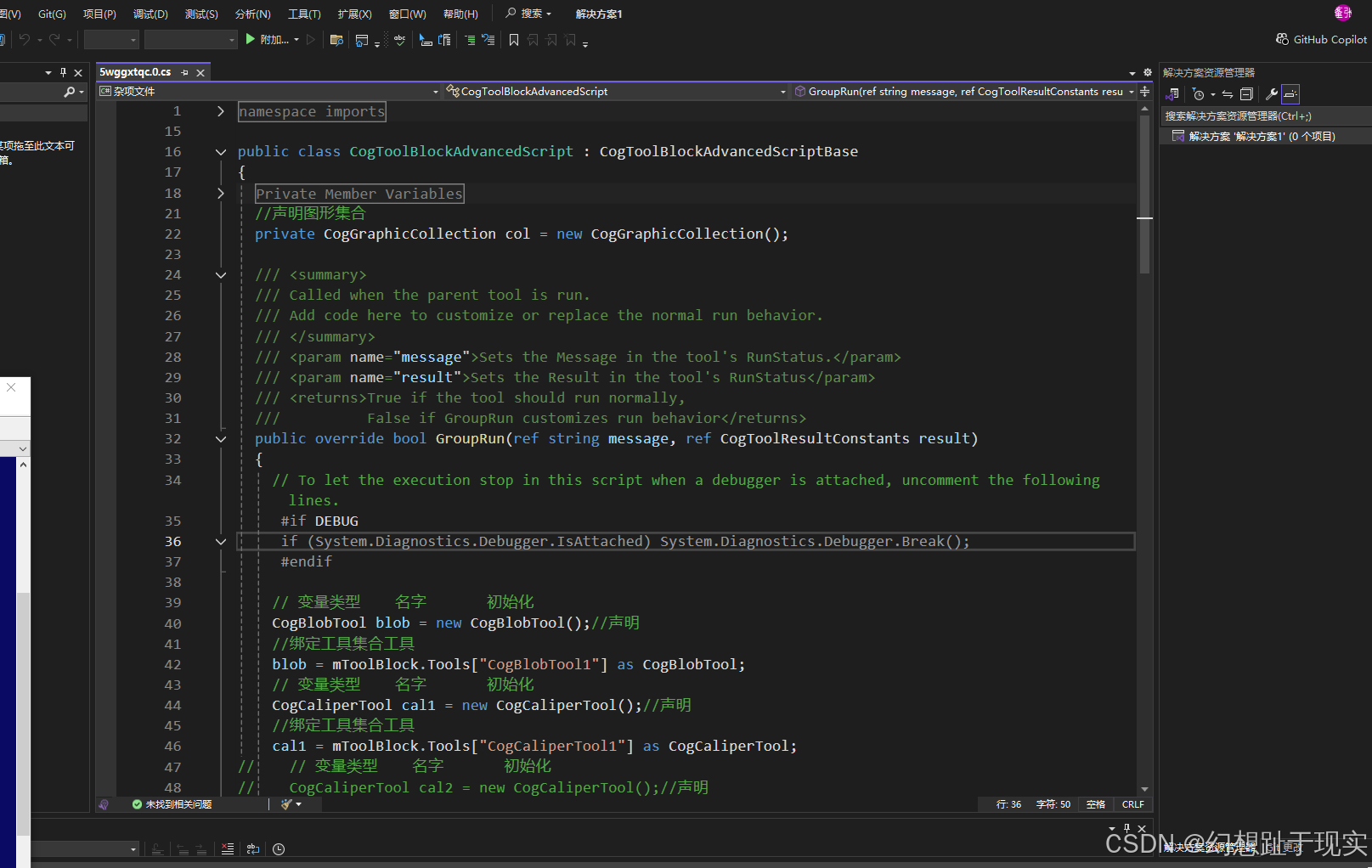
Task: Pin the left panel with its pushpin icon
Action: coord(62,72)
